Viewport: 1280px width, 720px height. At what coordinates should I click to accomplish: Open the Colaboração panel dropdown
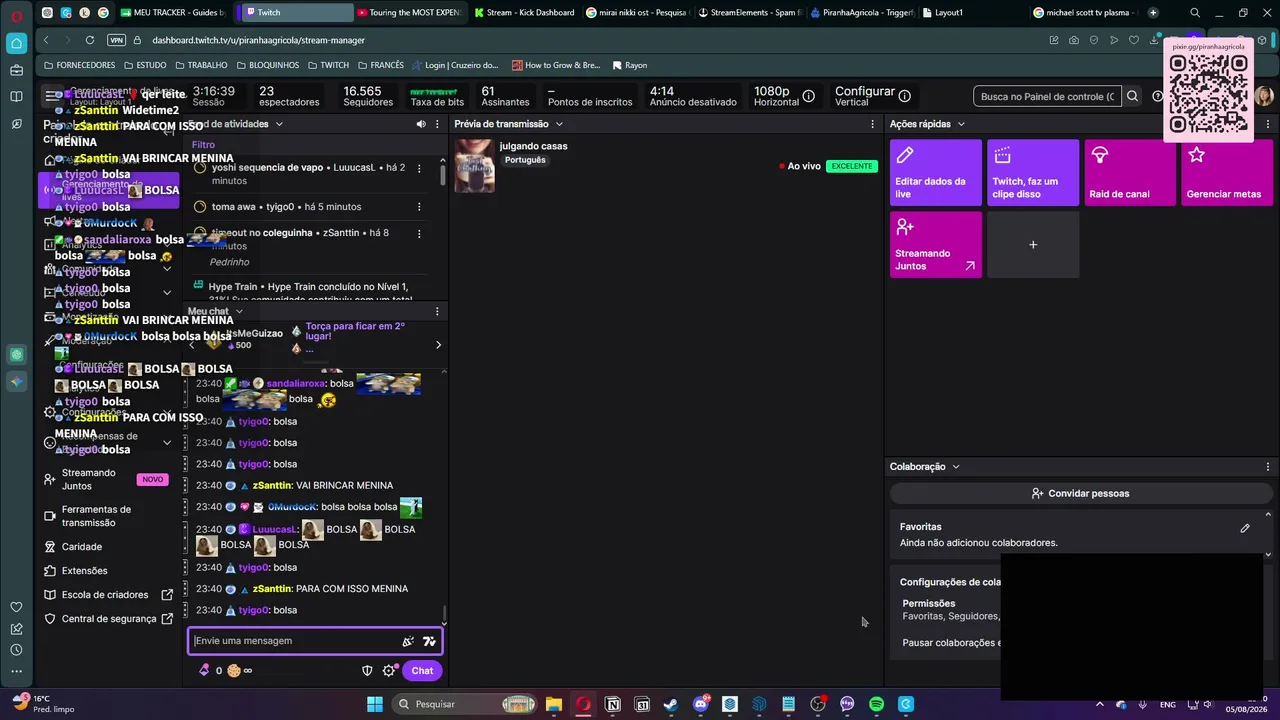click(x=955, y=467)
